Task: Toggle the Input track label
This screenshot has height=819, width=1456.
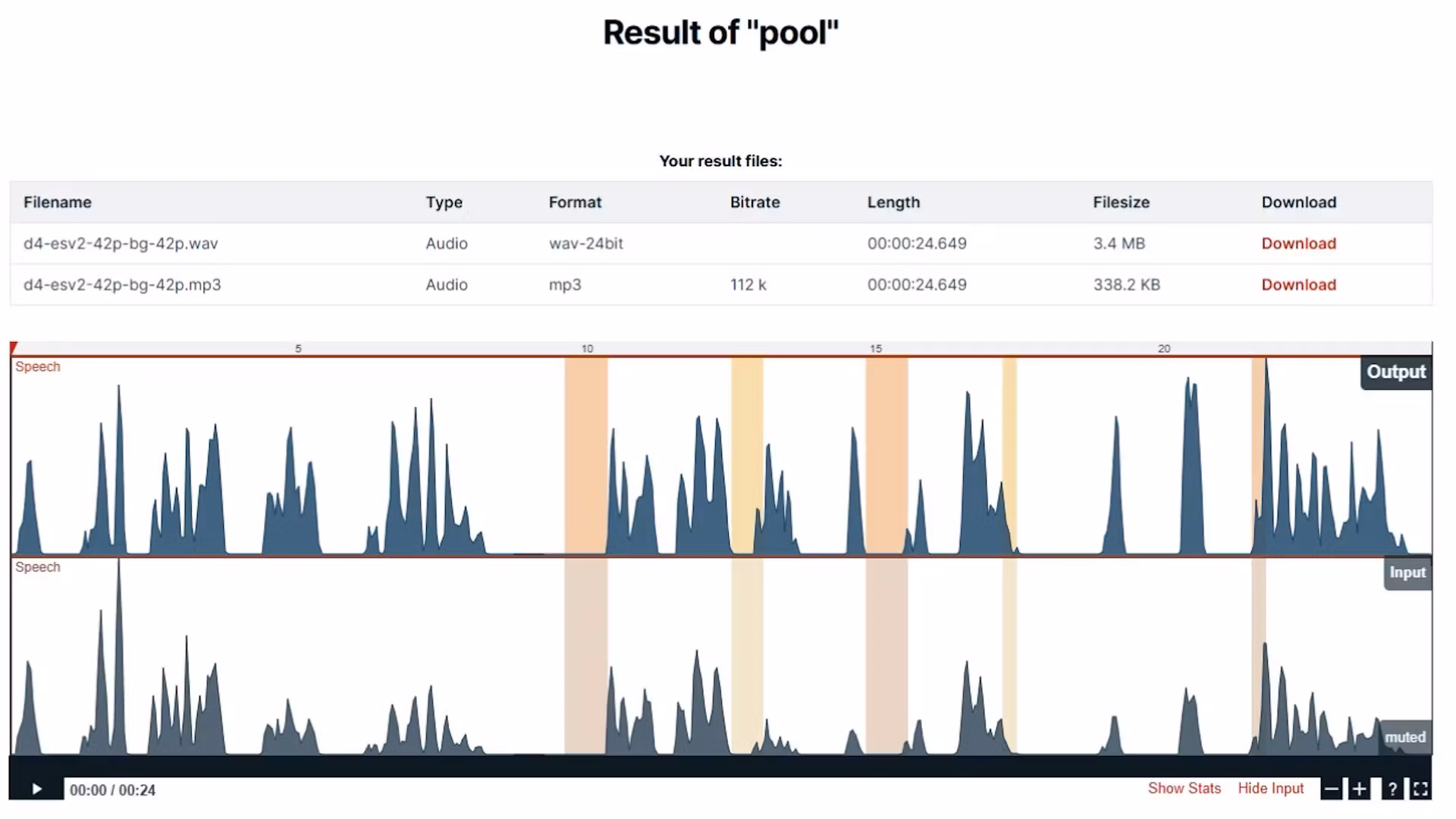Action: pos(1407,573)
